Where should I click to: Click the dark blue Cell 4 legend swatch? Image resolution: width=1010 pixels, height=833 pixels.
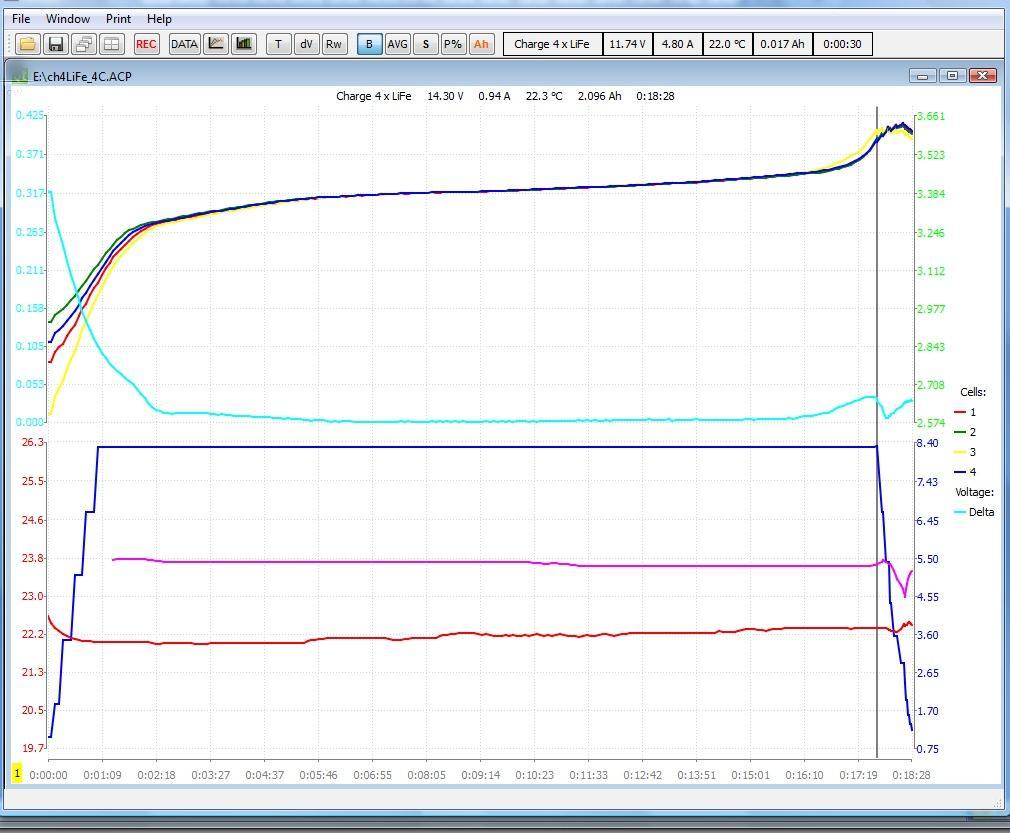click(x=960, y=472)
